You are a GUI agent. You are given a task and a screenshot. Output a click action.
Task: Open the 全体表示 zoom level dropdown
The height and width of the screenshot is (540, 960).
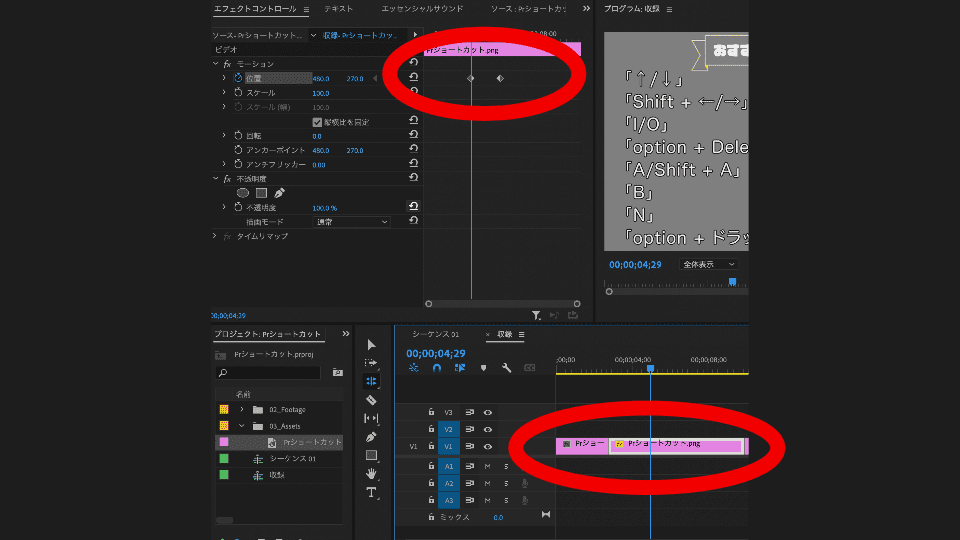point(708,264)
